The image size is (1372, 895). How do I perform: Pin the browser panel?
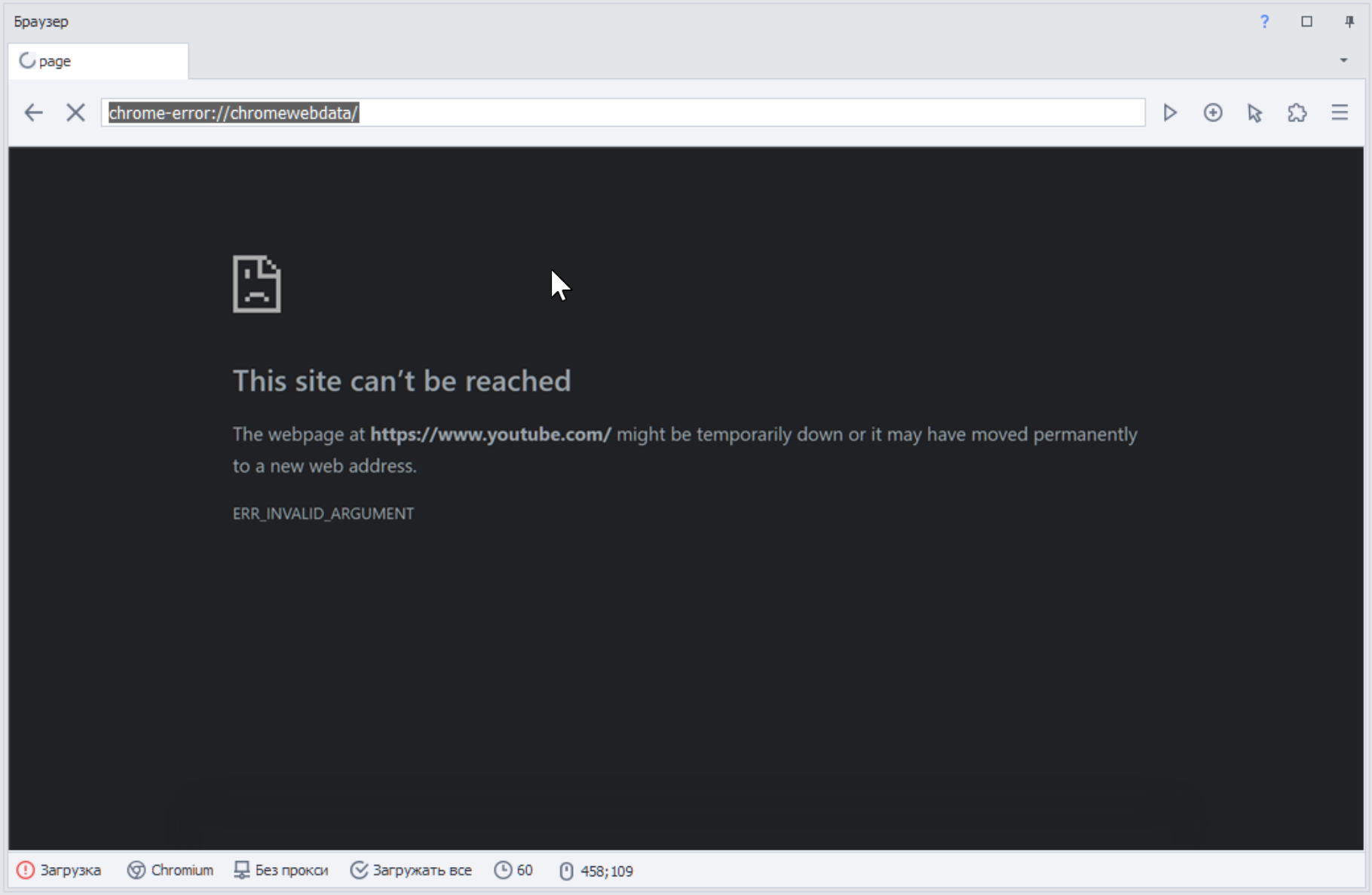(x=1349, y=22)
